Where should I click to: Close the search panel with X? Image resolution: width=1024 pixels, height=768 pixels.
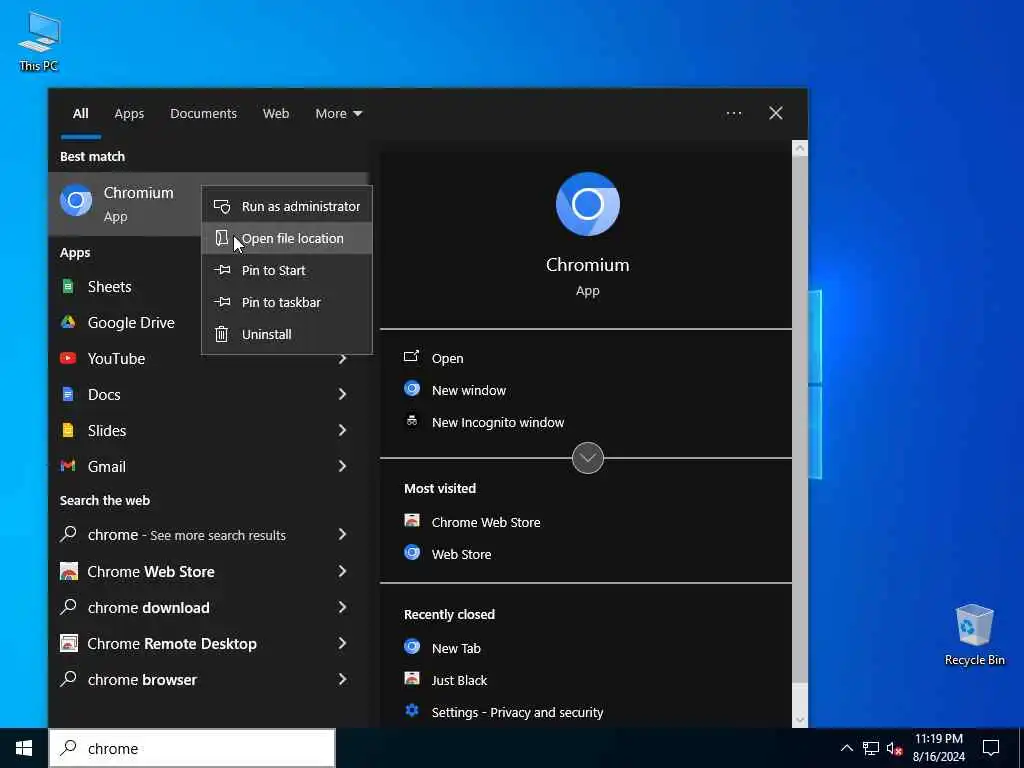coord(776,114)
